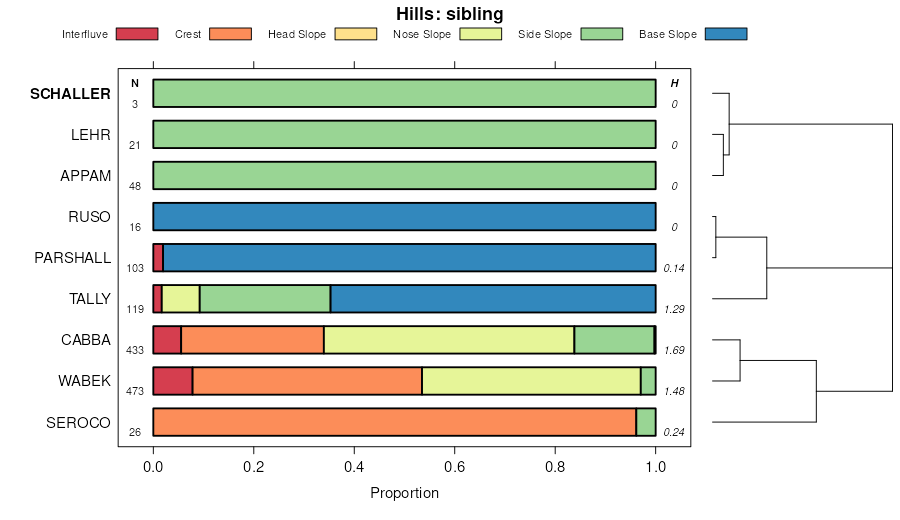The width and height of the screenshot is (900, 520).
Task: Click the blue bar in the RUSO row
Action: 404,217
